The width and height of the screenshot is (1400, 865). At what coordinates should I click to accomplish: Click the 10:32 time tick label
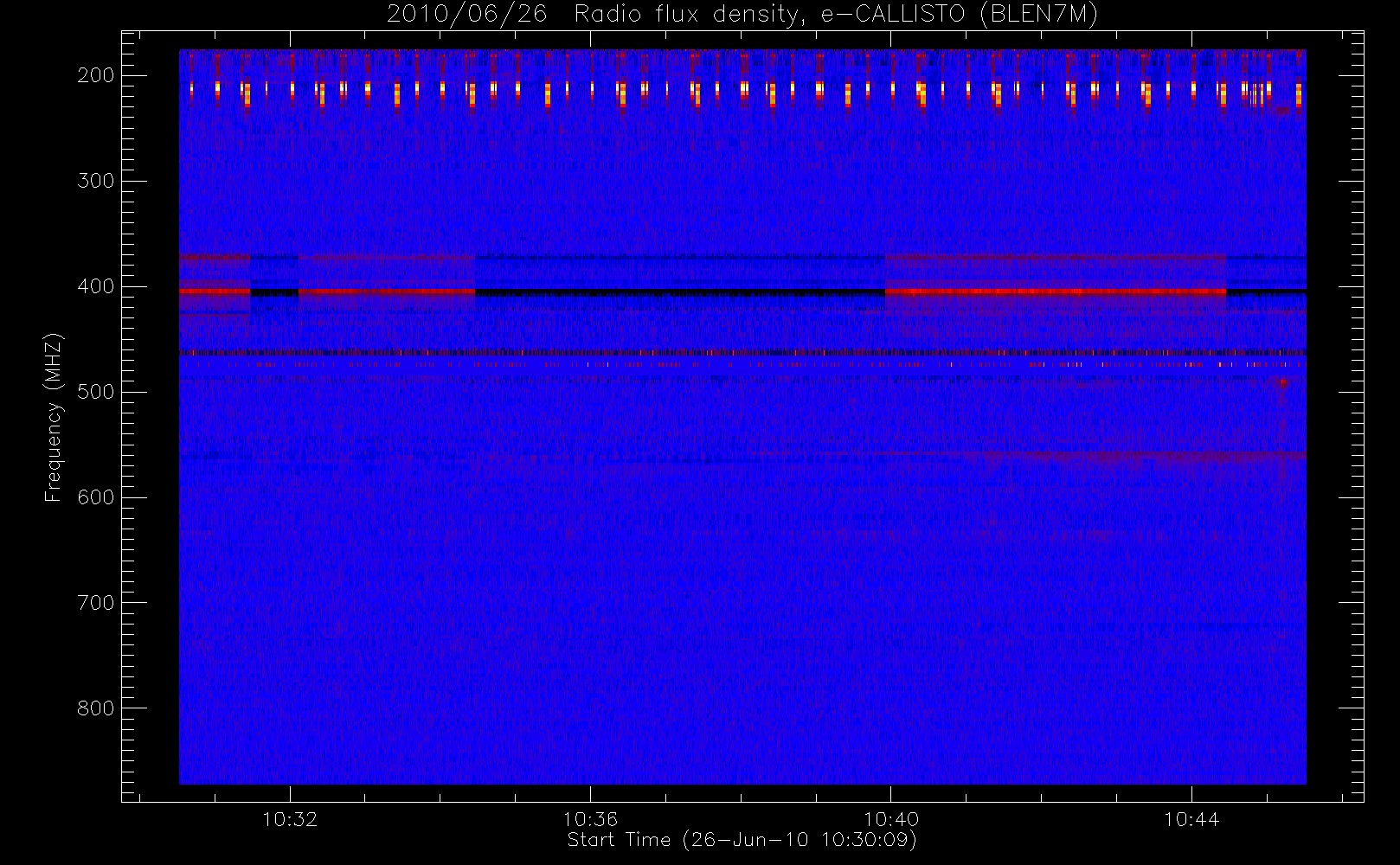coord(290,819)
